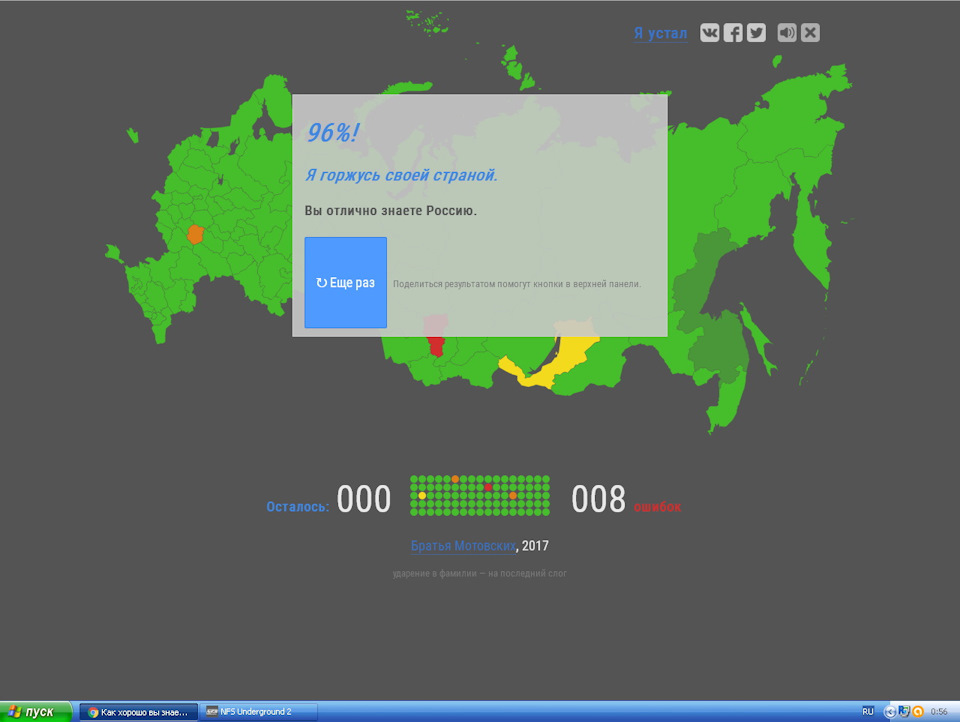Image resolution: width=960 pixels, height=722 pixels.
Task: Share result via the VK icon
Action: [x=710, y=33]
